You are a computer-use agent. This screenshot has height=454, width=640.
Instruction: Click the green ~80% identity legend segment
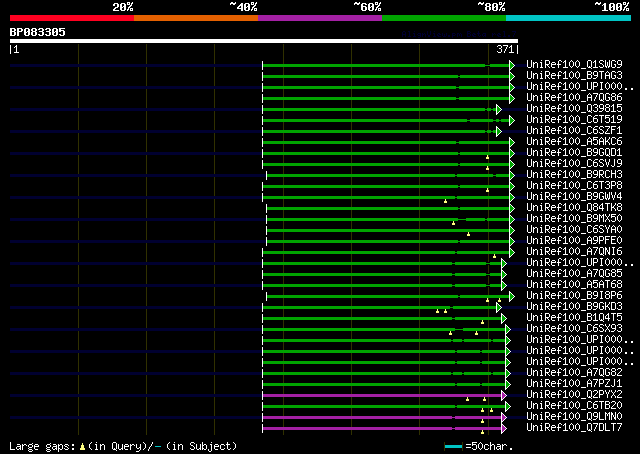coord(444,18)
